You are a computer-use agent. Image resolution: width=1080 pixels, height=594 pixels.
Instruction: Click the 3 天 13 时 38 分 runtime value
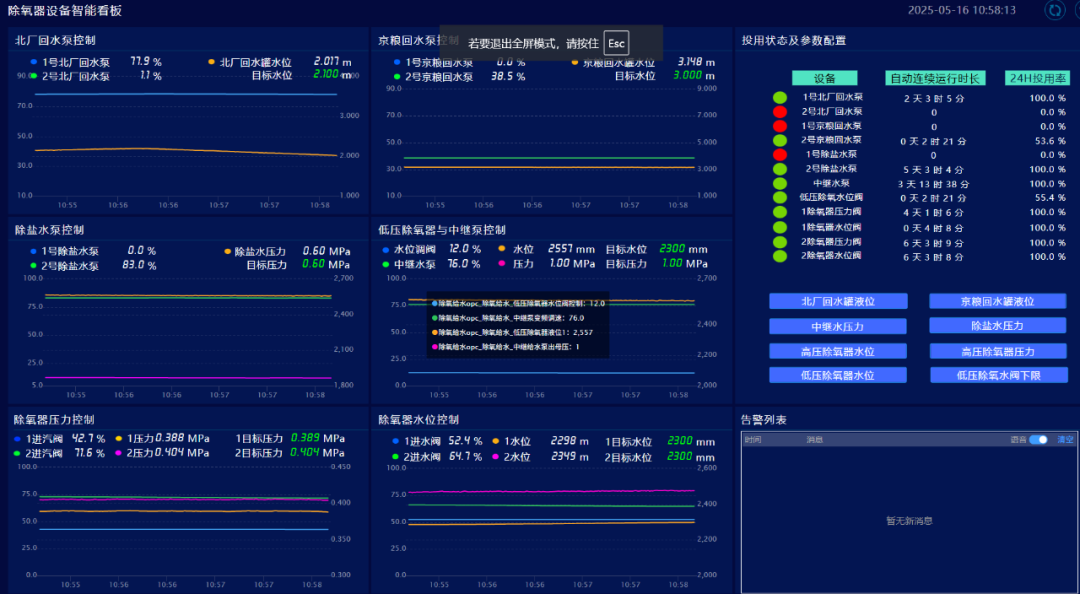click(x=933, y=184)
